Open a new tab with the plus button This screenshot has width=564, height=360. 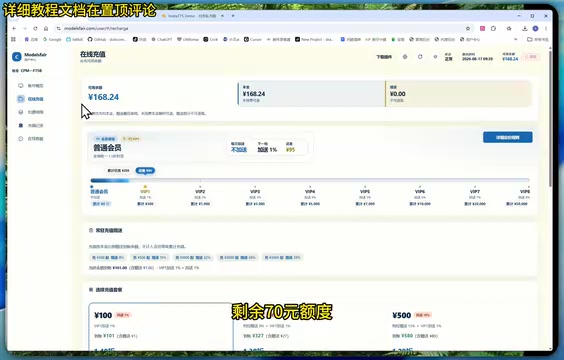tap(233, 16)
